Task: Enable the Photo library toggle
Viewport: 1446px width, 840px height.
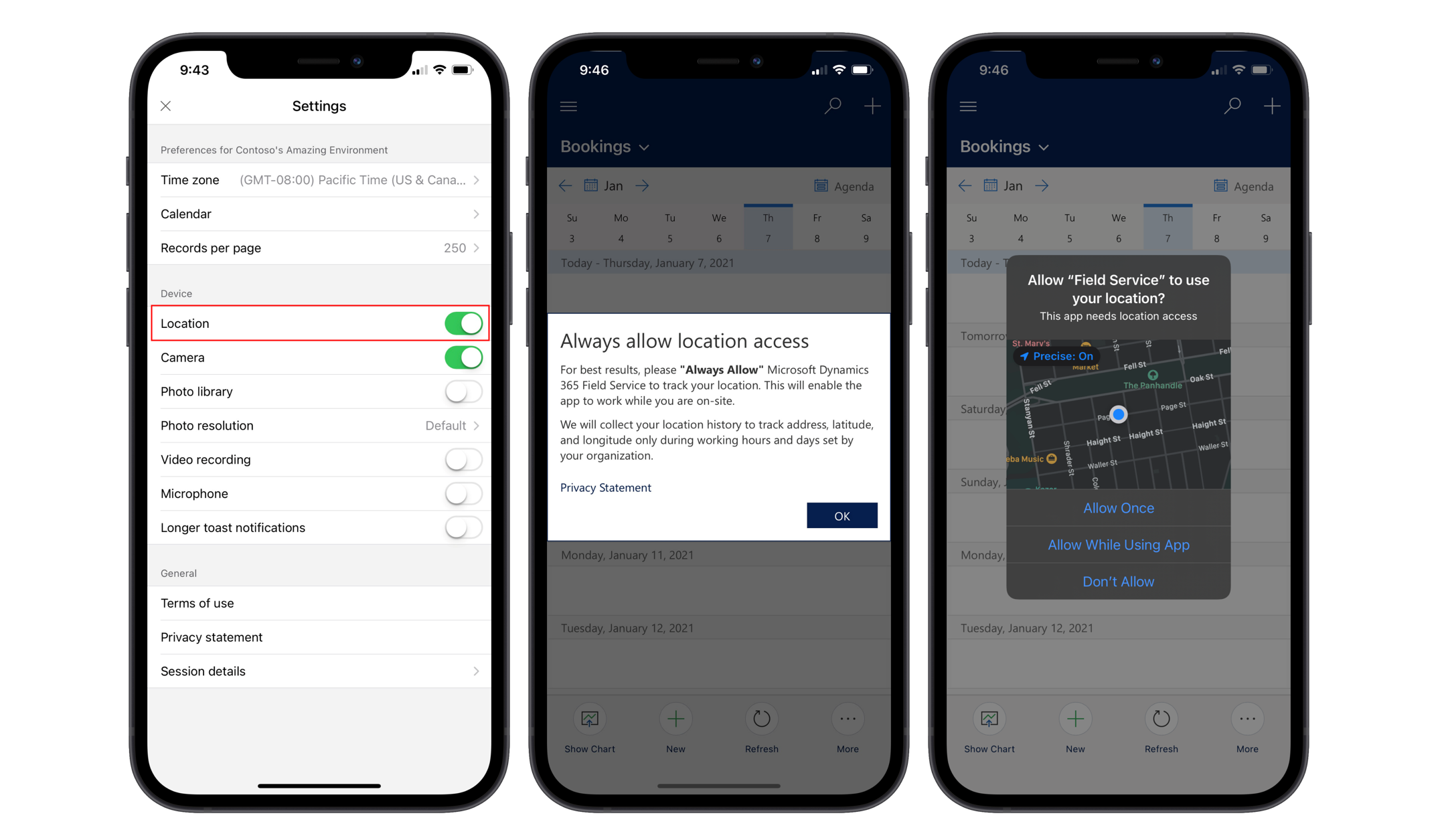Action: pyautogui.click(x=462, y=390)
